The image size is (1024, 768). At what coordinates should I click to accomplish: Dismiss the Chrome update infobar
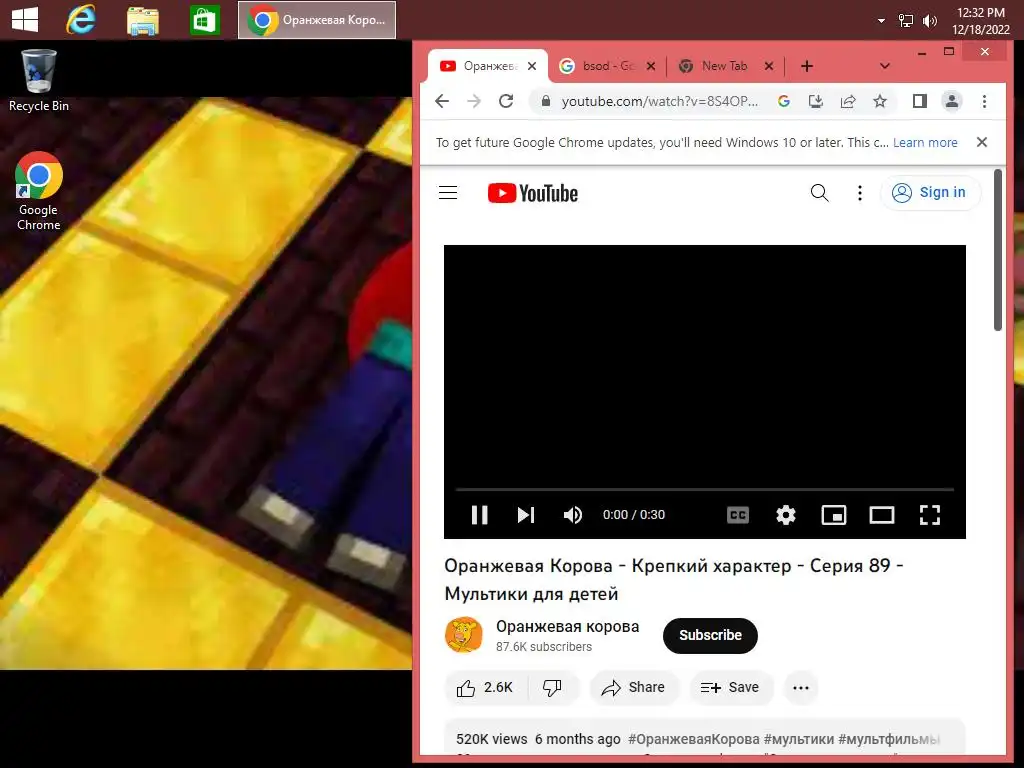click(982, 142)
